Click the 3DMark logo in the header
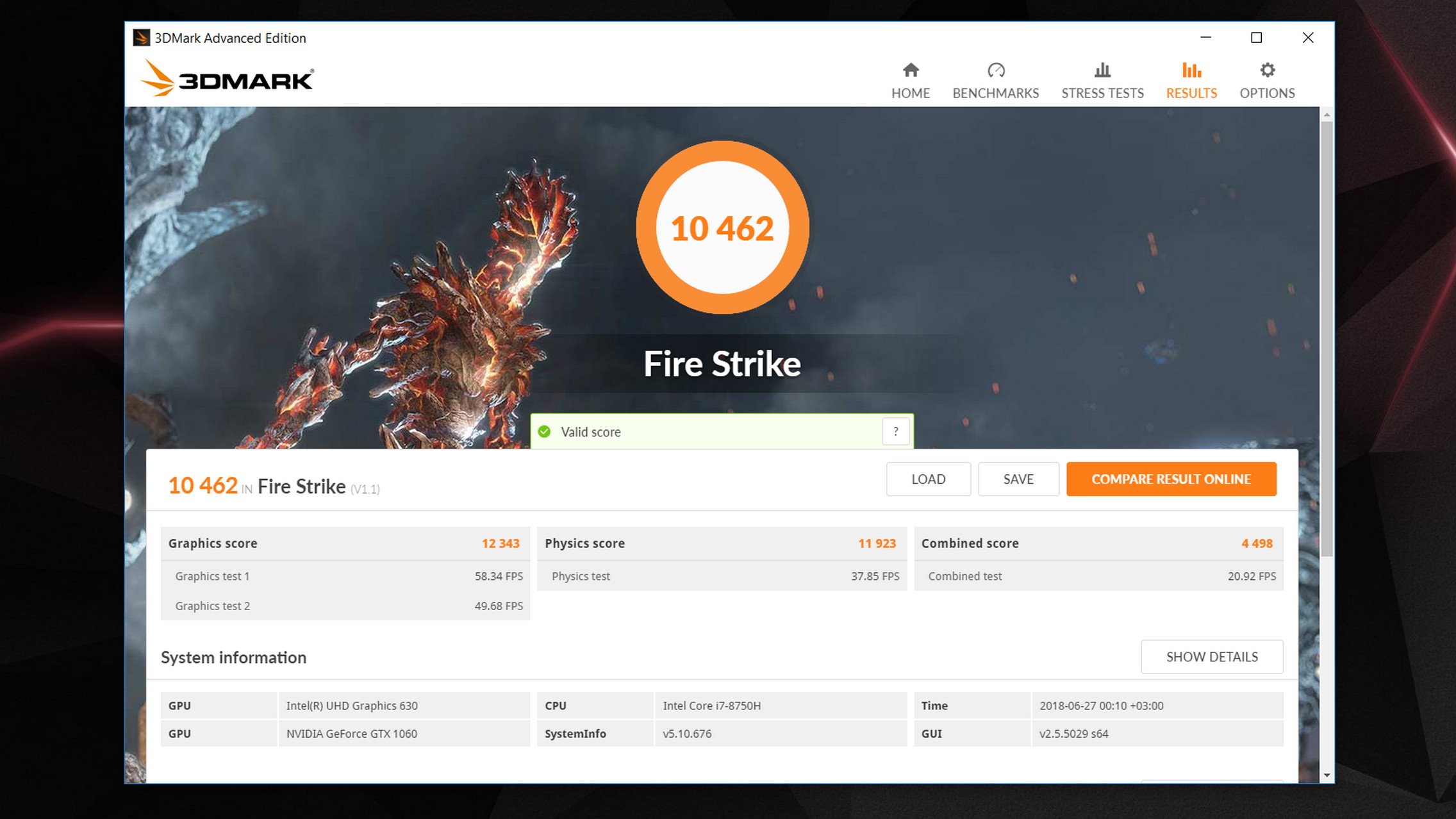This screenshot has width=1456, height=819. click(x=227, y=79)
